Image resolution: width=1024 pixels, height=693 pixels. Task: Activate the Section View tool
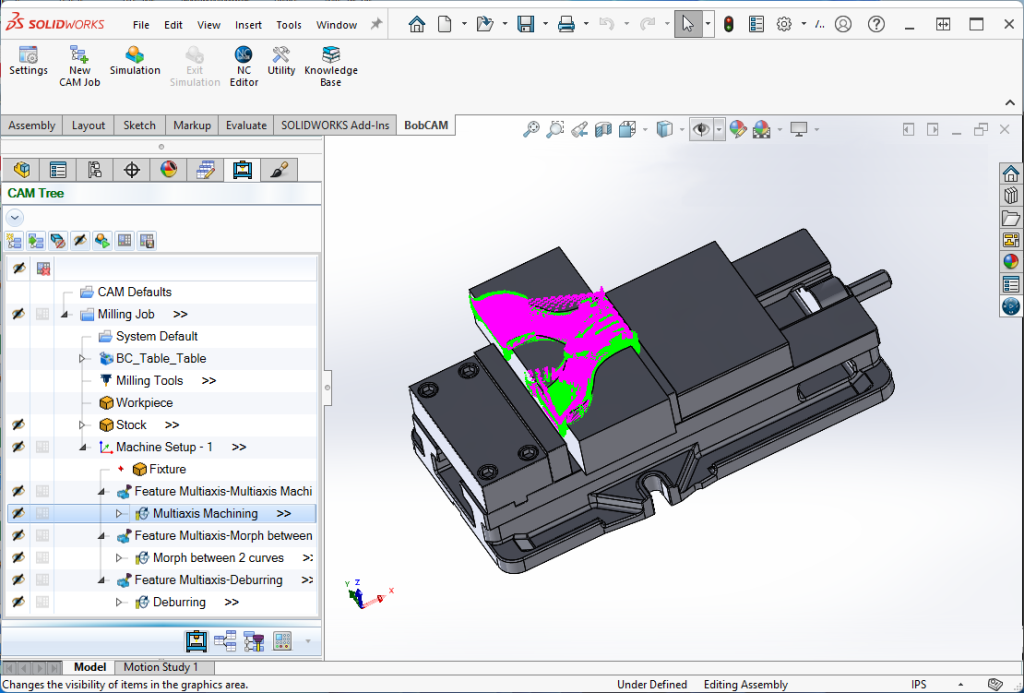(602, 130)
